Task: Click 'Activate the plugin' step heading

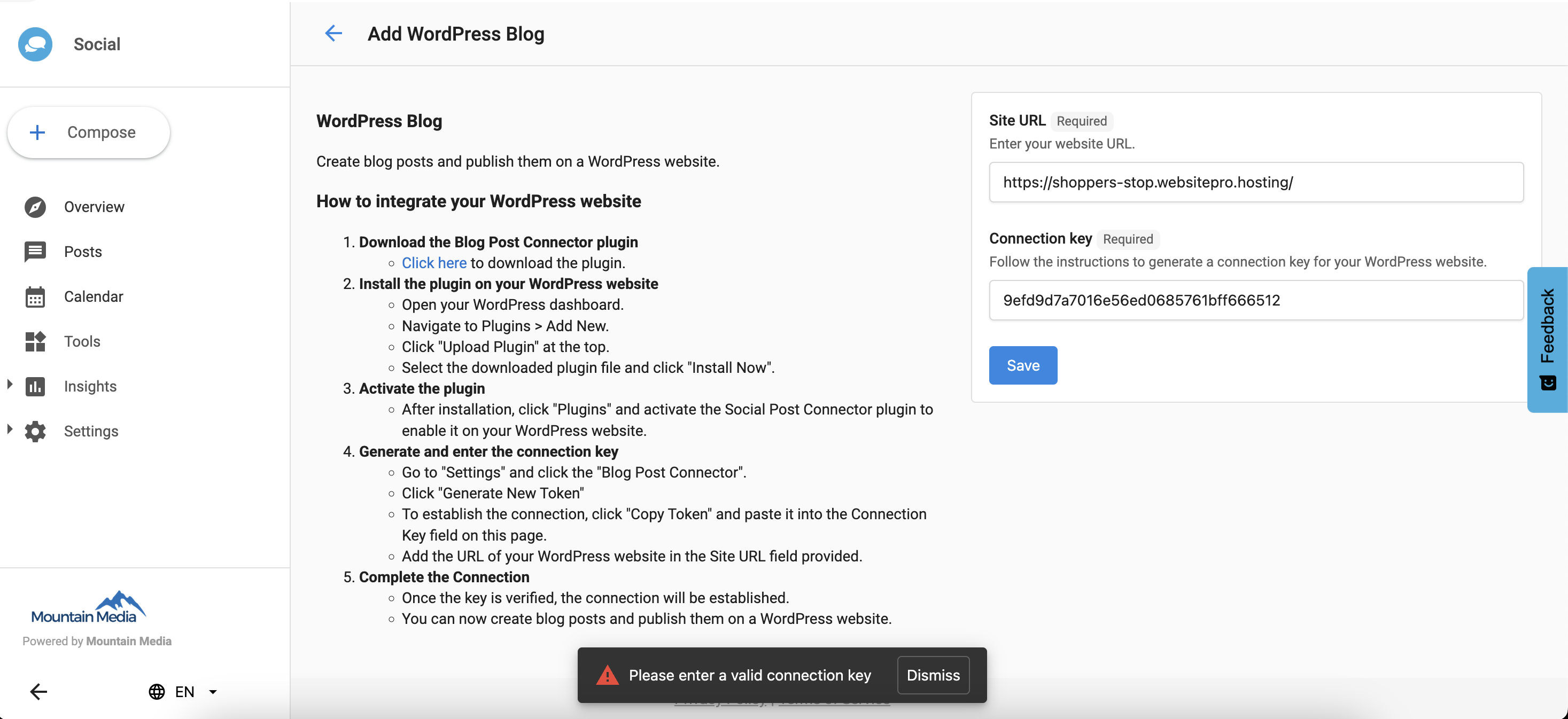Action: 422,389
